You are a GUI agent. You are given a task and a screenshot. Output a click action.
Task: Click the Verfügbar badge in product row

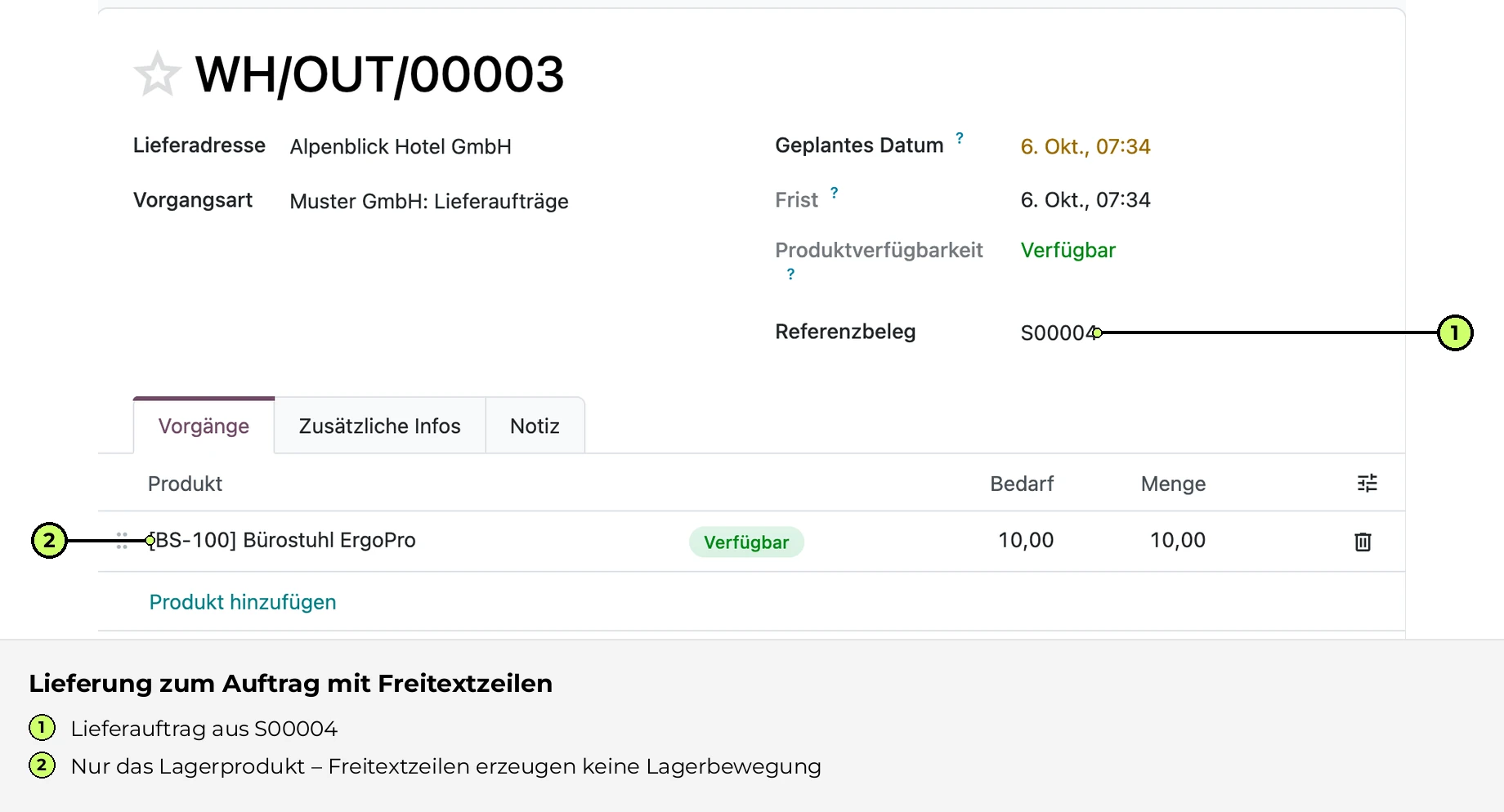746,542
